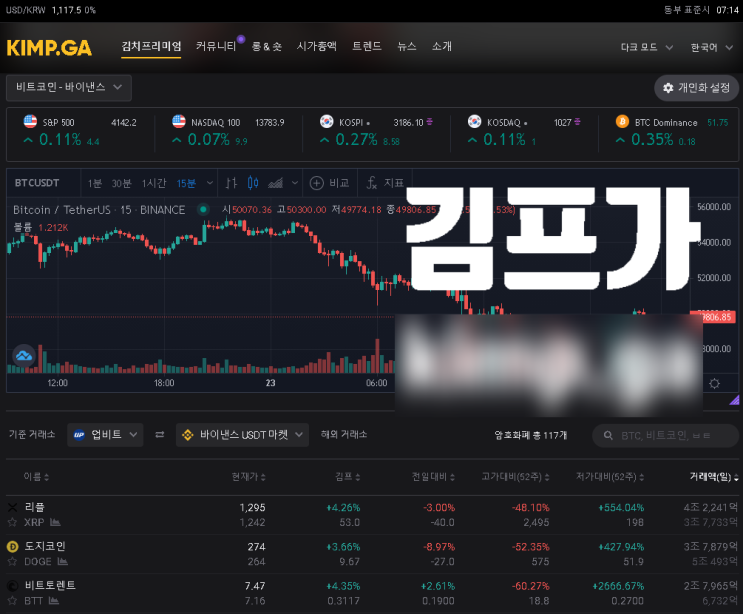The height and width of the screenshot is (614, 743).
Task: Sort by 저가대비(52주) column
Action: (610, 477)
